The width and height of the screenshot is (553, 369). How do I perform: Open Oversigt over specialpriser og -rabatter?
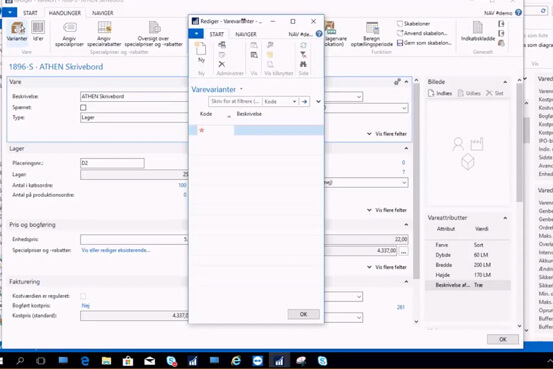click(154, 34)
